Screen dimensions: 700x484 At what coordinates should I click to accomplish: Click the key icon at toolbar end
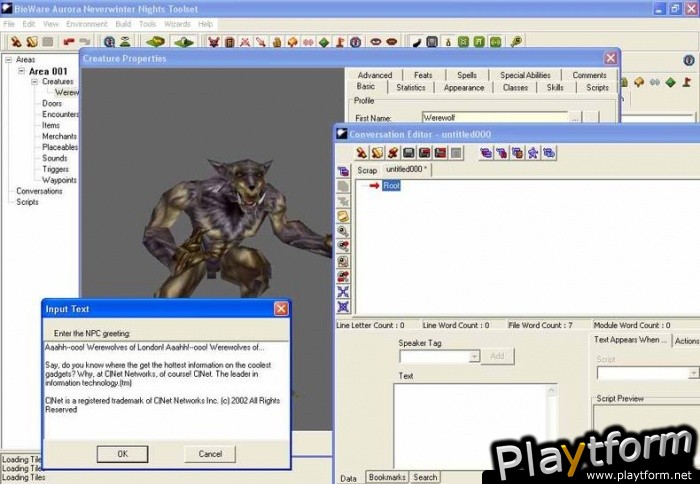[516, 42]
